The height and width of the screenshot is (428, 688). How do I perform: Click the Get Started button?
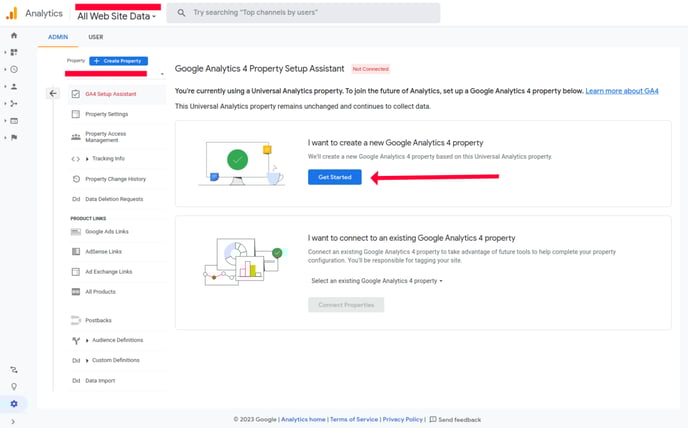(335, 177)
